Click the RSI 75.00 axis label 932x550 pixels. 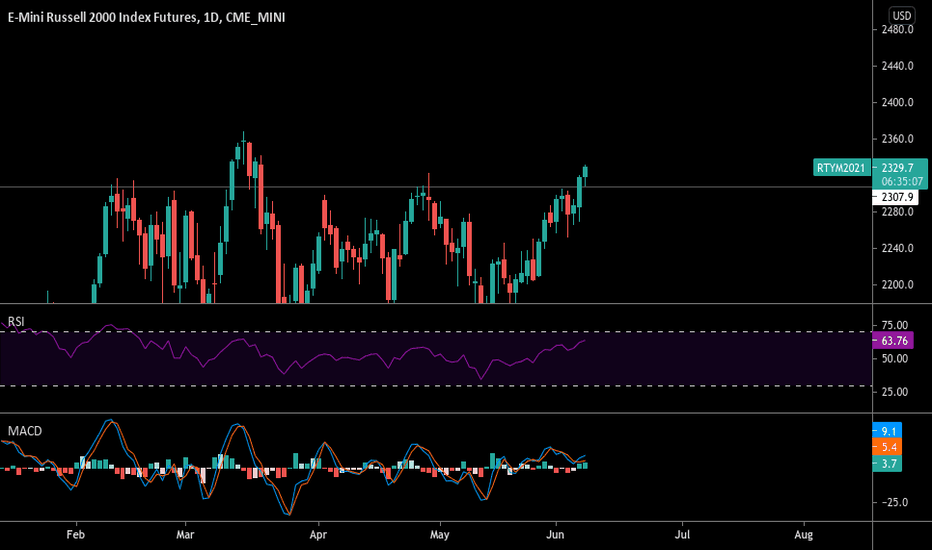pyautogui.click(x=895, y=325)
